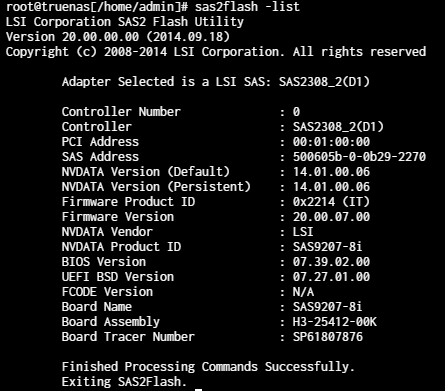The image size is (445, 391).
Task: Click the UEFI BSD Version value 07.27.01.00
Action: (x=331, y=277)
